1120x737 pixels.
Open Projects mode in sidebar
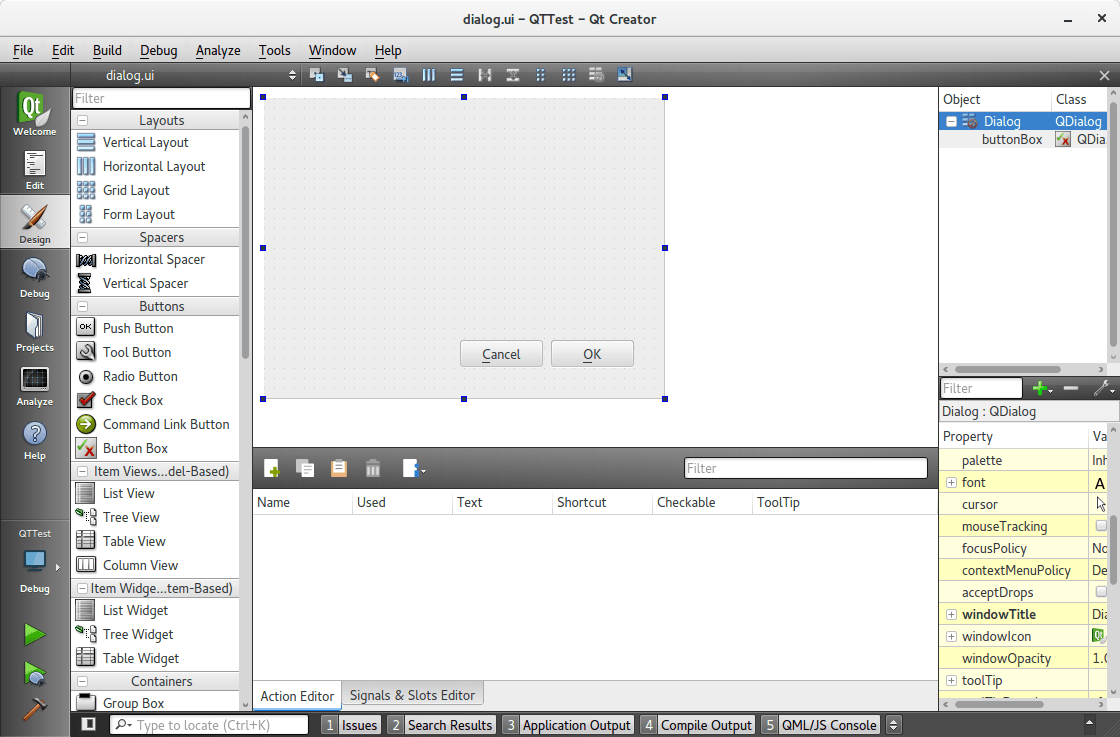[x=34, y=331]
